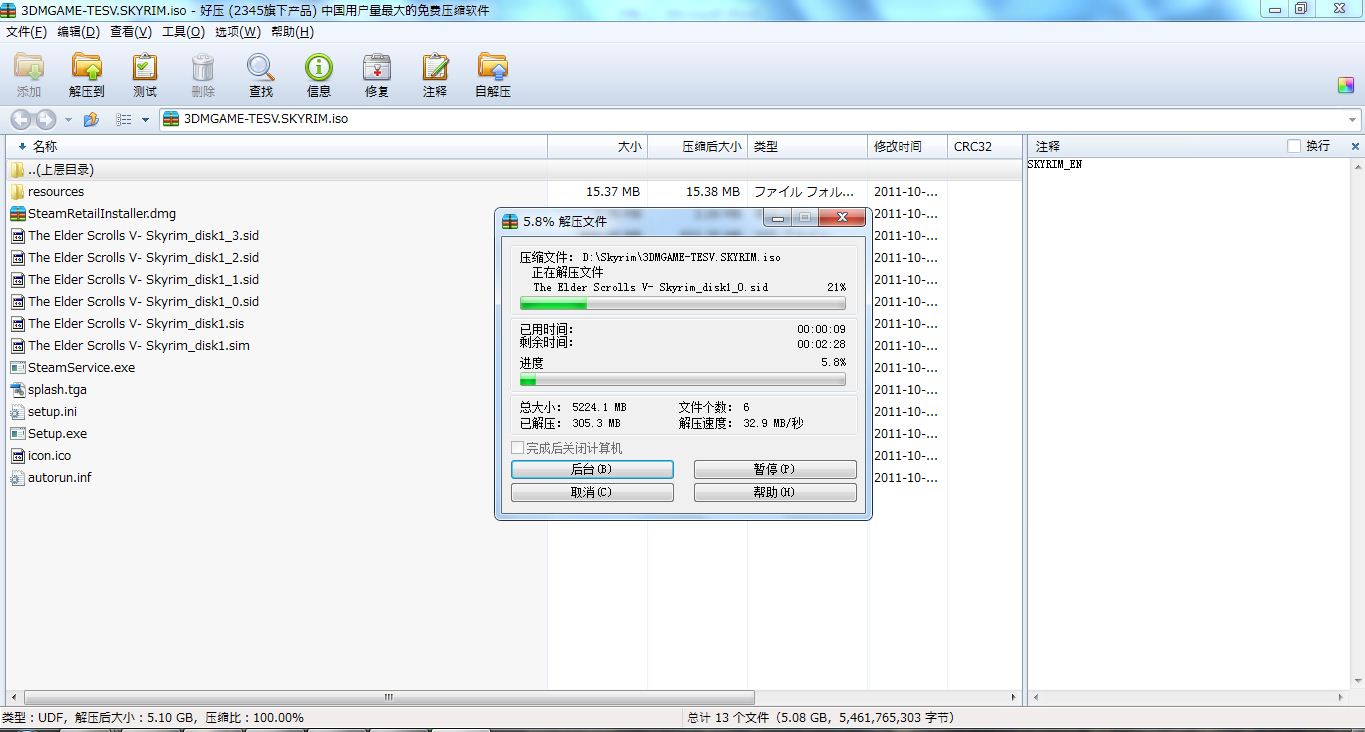Click the Skyrim_disk1_3.sid file icon
The height and width of the screenshot is (732, 1365).
18,235
